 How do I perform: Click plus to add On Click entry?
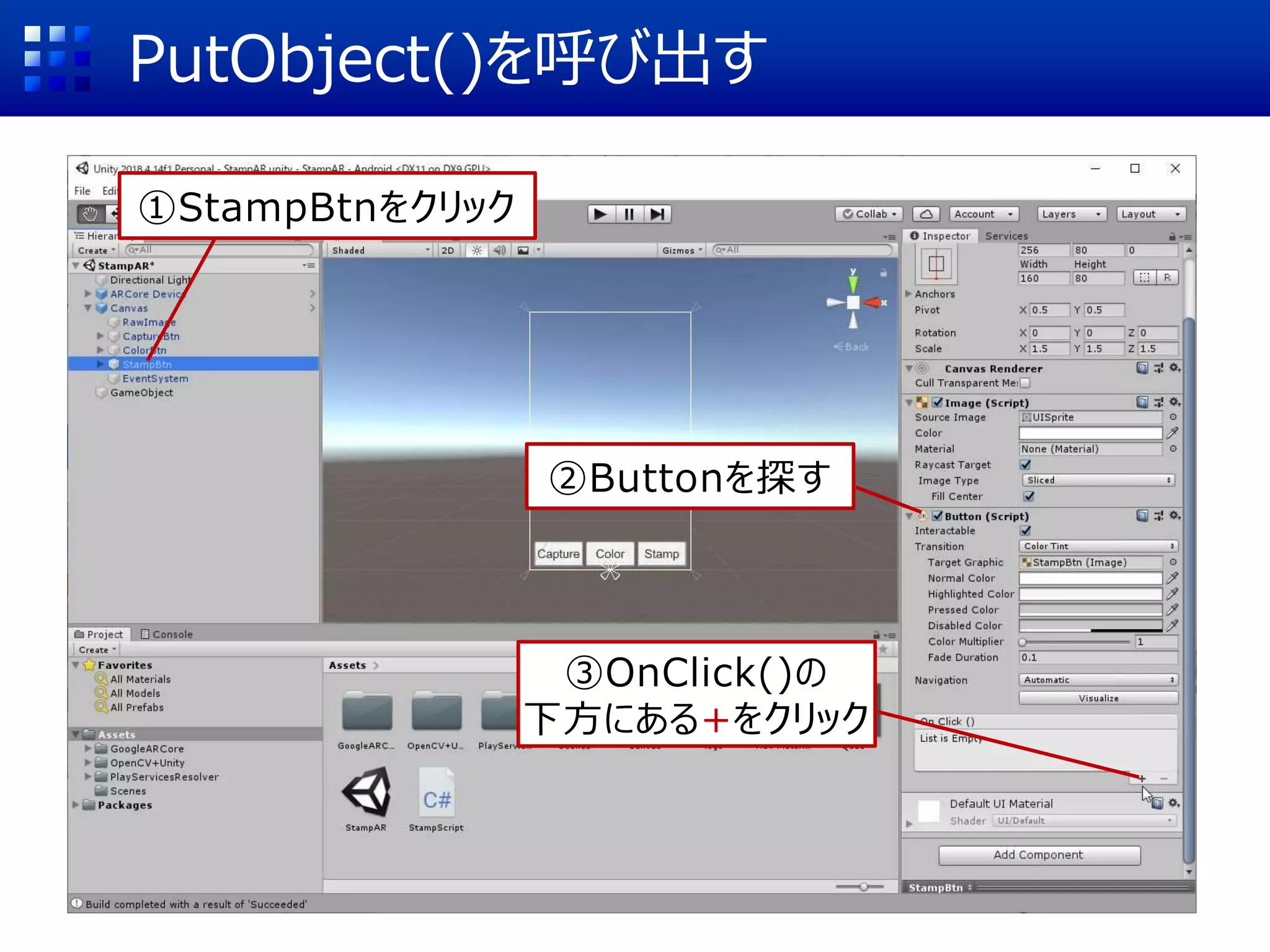click(x=1142, y=778)
